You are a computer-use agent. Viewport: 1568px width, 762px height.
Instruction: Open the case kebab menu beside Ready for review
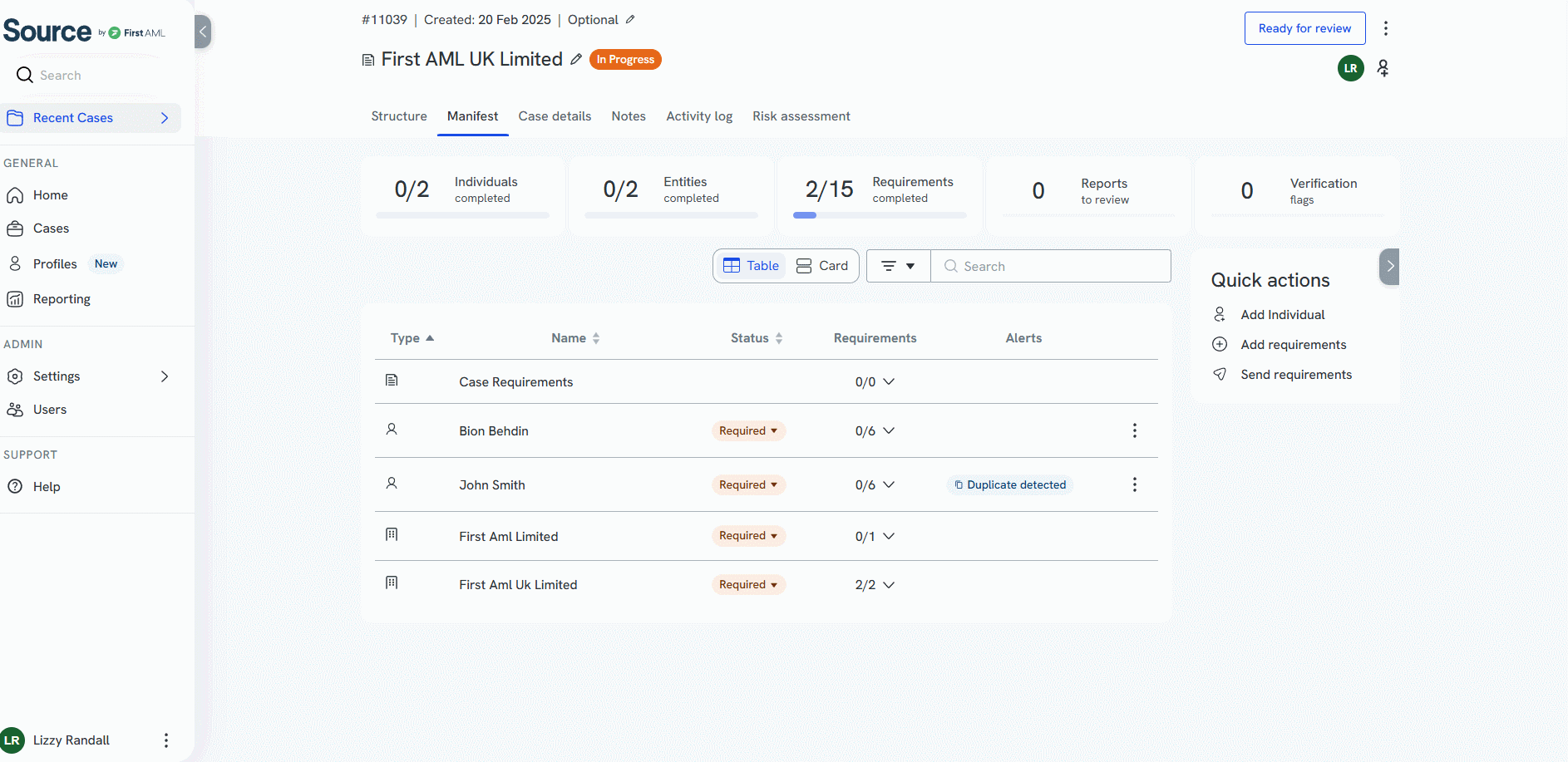click(x=1386, y=28)
